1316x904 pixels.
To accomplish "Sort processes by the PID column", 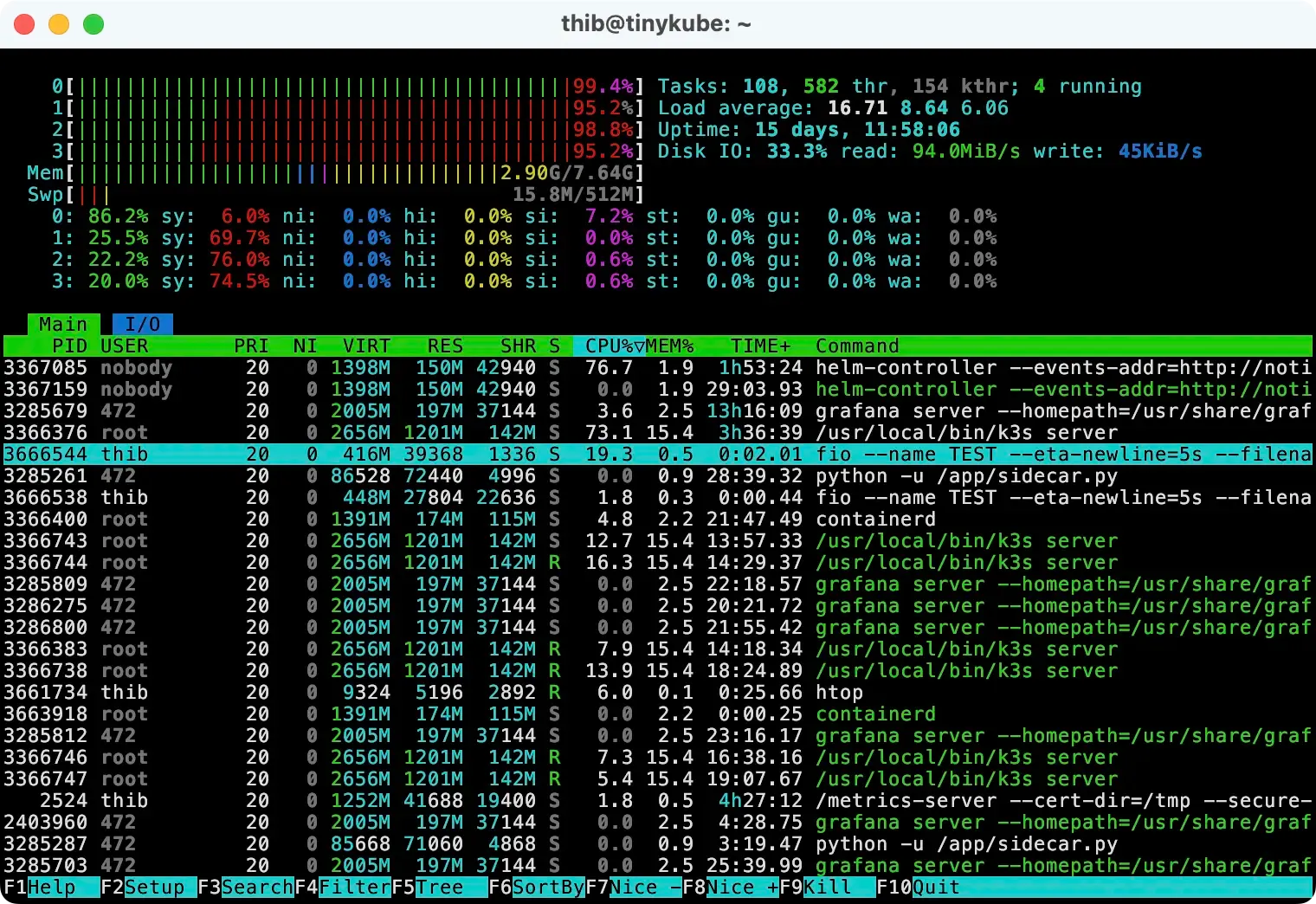I will (69, 345).
